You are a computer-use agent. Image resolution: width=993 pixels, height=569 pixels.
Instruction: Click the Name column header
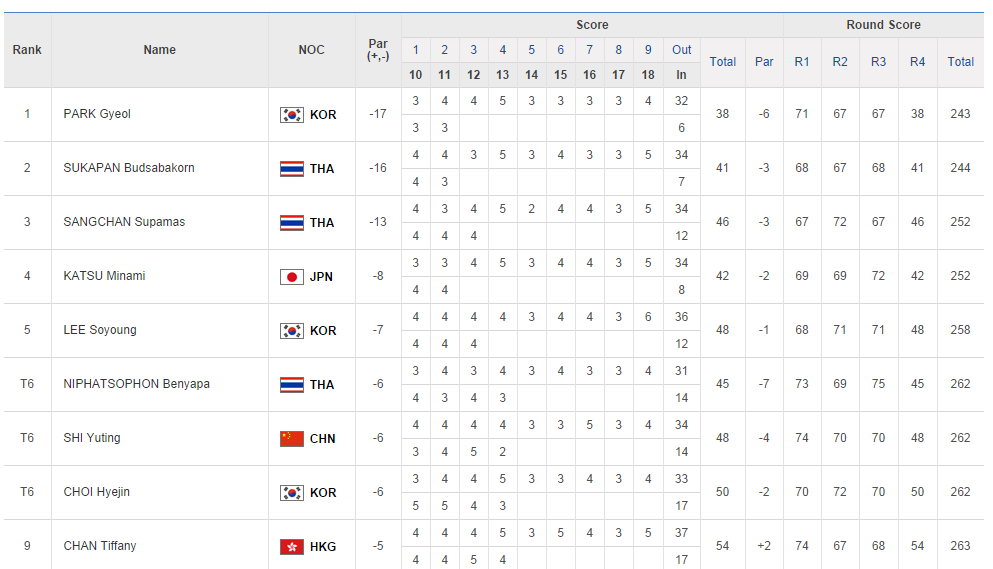[160, 50]
